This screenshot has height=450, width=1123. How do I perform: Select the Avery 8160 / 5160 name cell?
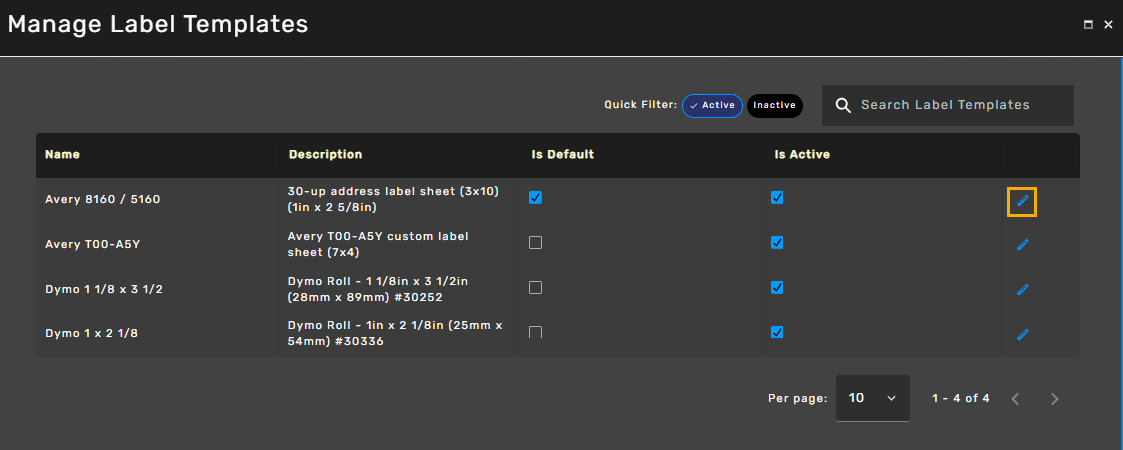[102, 200]
